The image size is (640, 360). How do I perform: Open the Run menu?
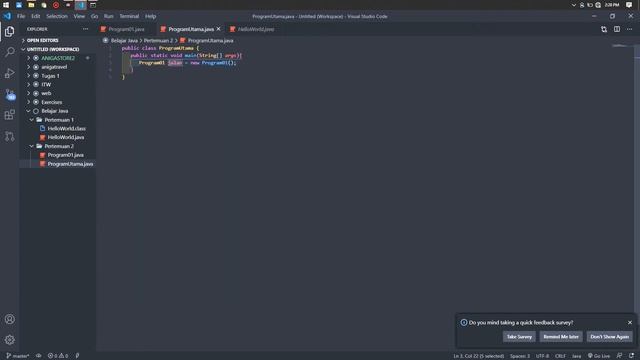(109, 16)
